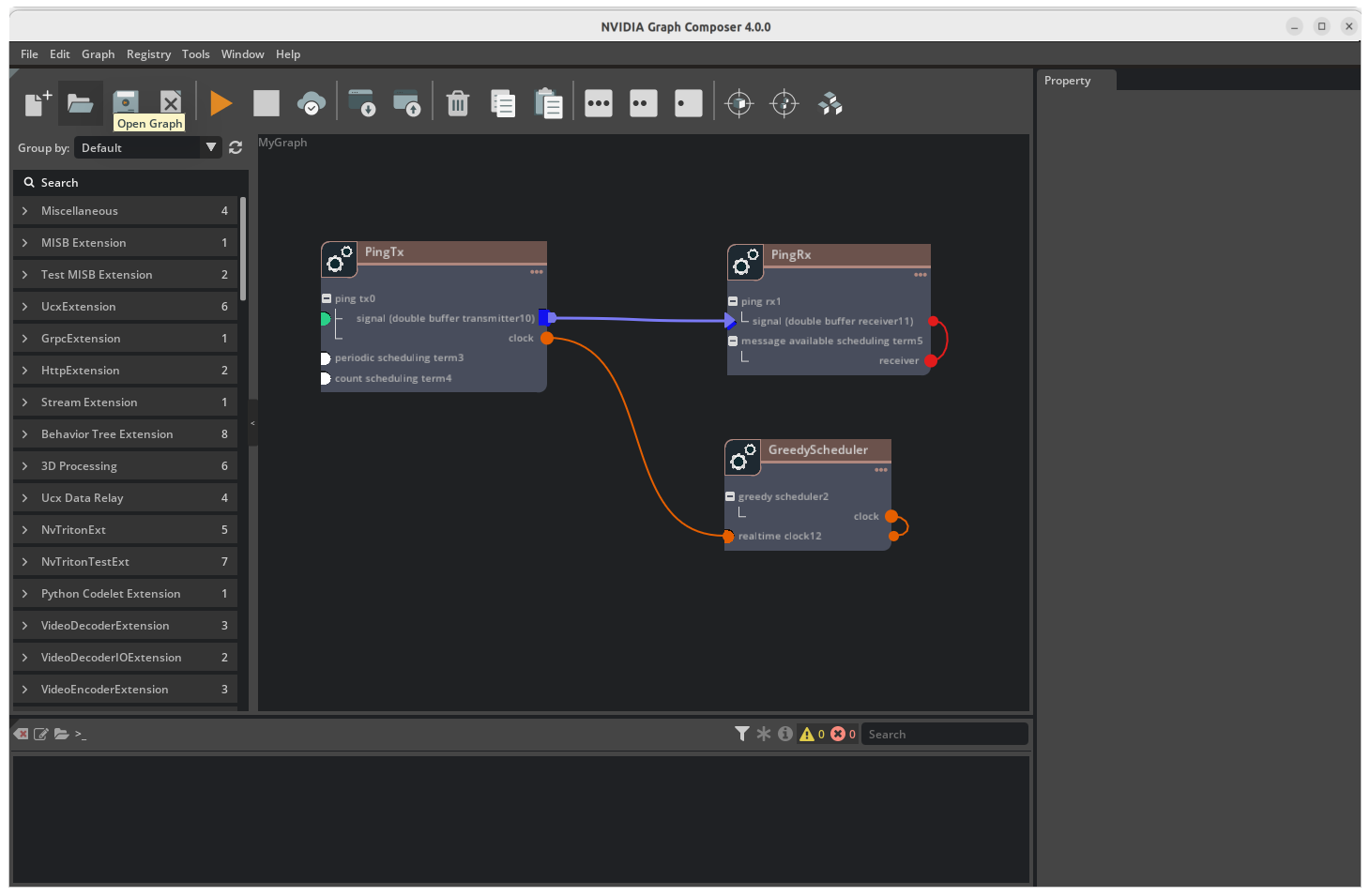1370x896 pixels.
Task: Toggle the warnings filter in the console
Action: (813, 734)
